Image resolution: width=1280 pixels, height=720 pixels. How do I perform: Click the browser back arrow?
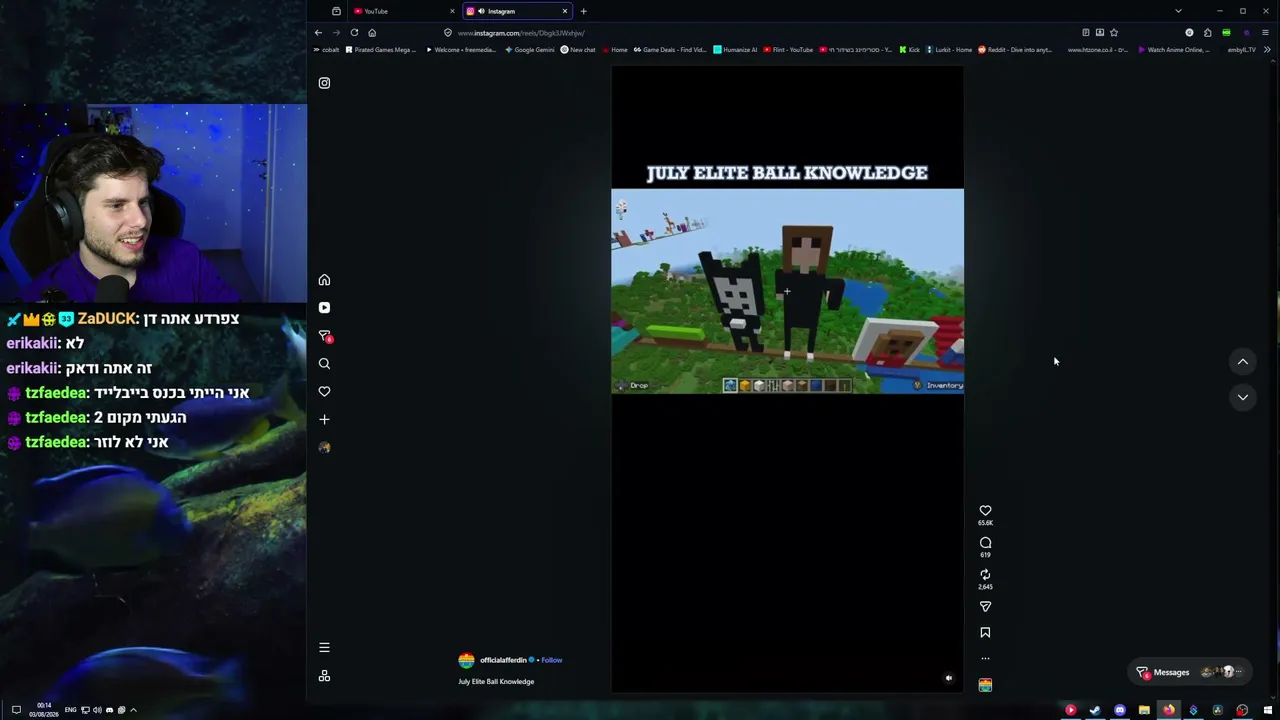318,32
